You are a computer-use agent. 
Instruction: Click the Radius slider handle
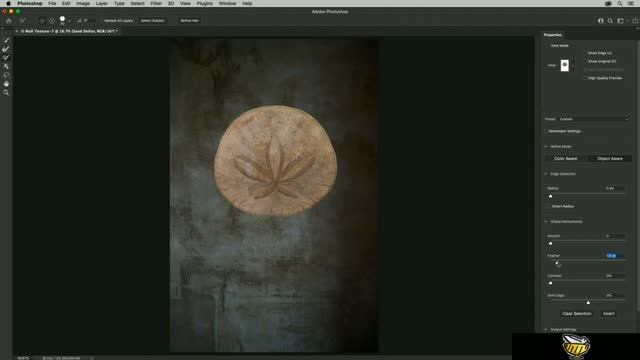[550, 196]
